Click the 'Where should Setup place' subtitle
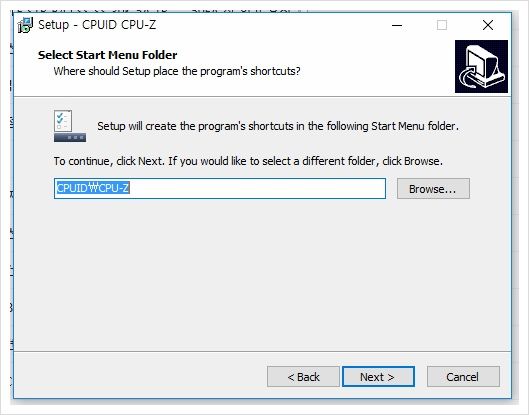Image resolution: width=529 pixels, height=415 pixels. tap(177, 71)
